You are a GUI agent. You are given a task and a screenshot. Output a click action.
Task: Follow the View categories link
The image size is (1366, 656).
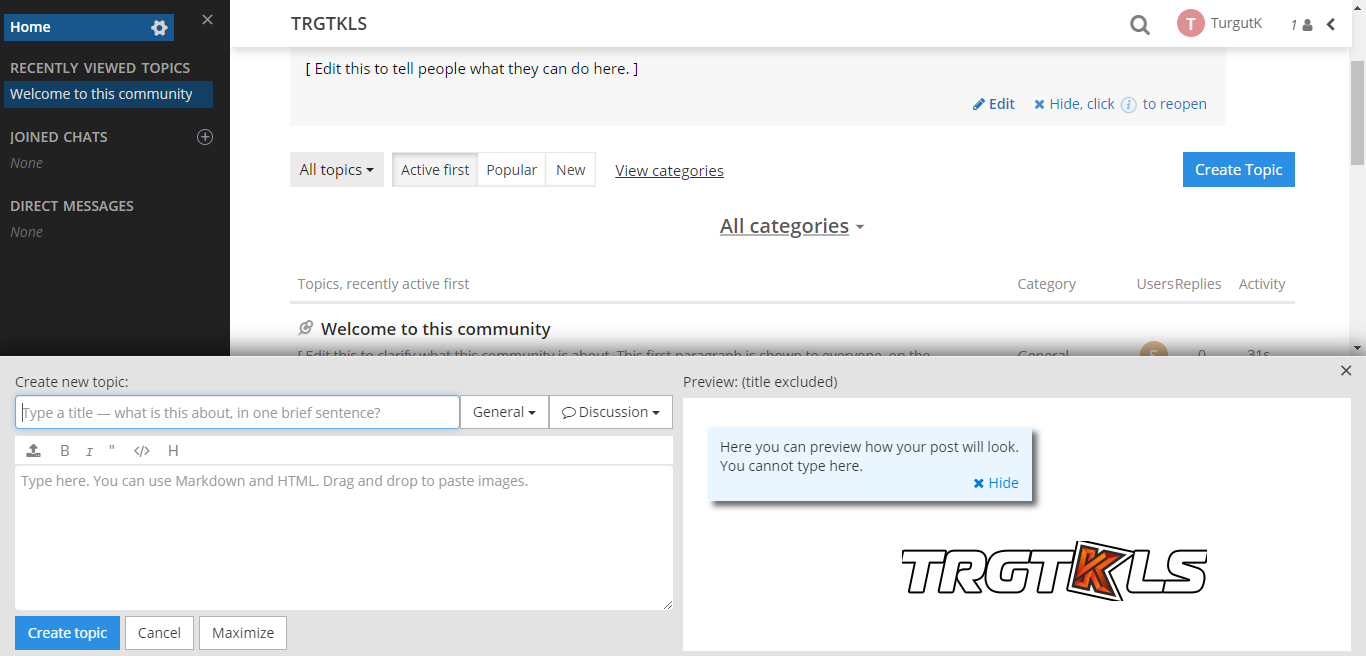tap(669, 171)
